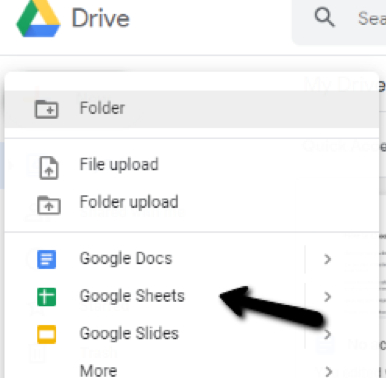Click the yellow Google Slides icon
The height and width of the screenshot is (378, 386).
(x=46, y=334)
